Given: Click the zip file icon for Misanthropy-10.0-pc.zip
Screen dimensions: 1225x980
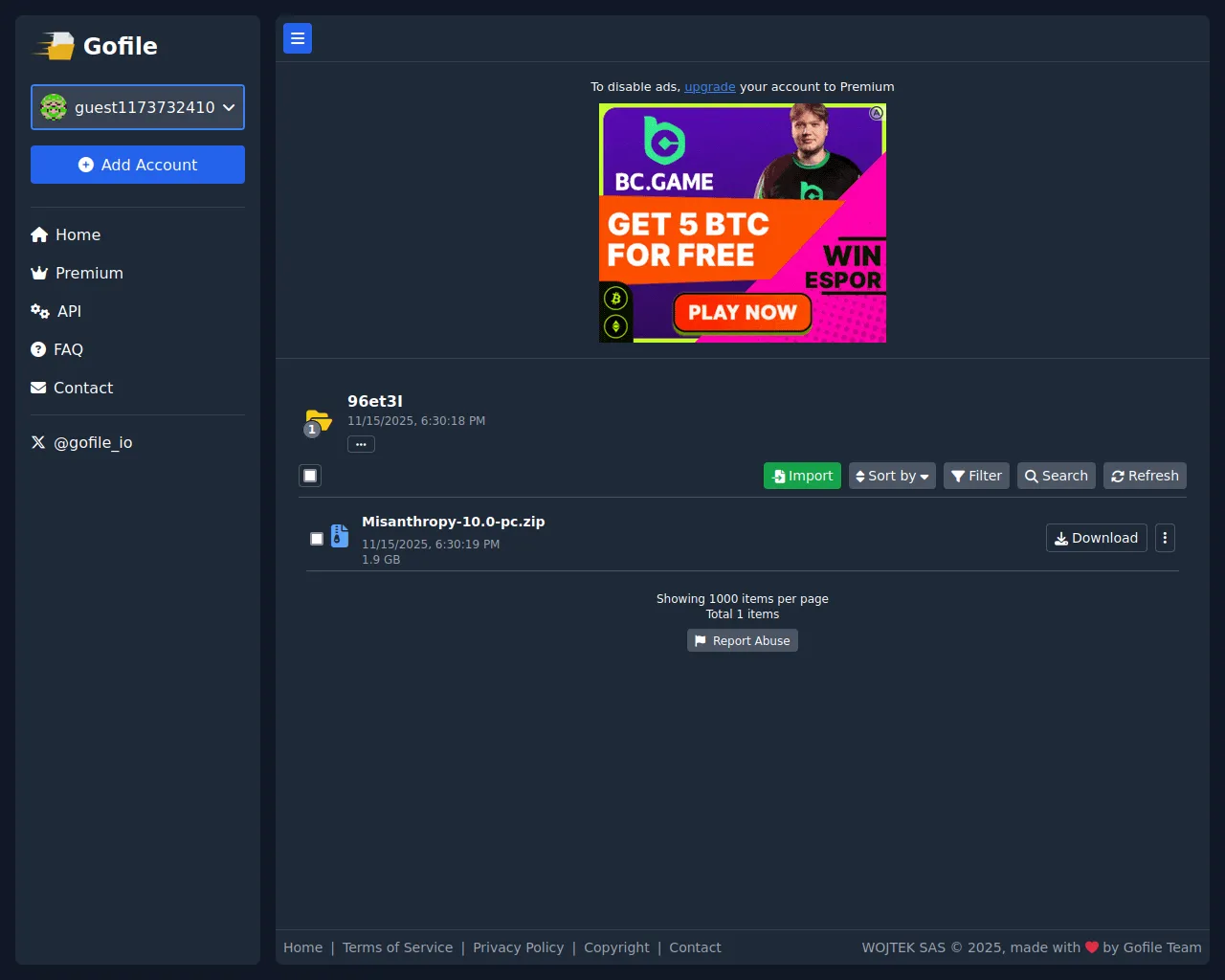Looking at the screenshot, I should point(340,536).
